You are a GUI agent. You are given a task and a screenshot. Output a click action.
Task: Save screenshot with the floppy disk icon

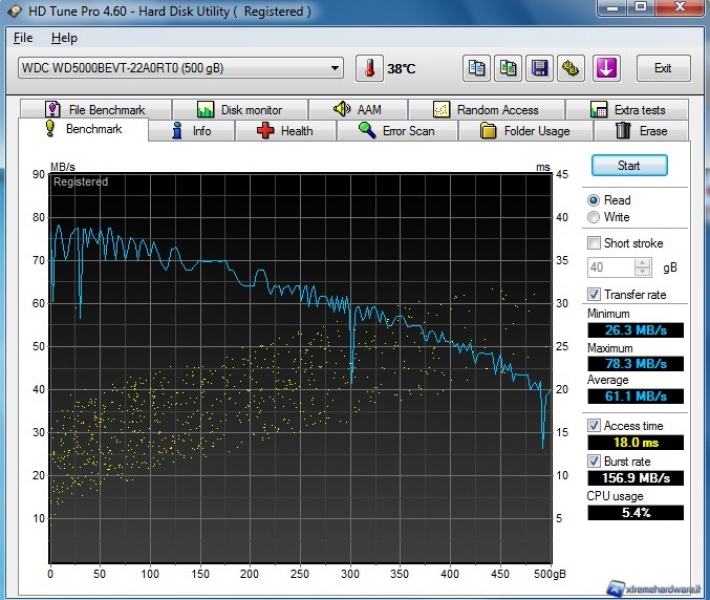[x=540, y=69]
